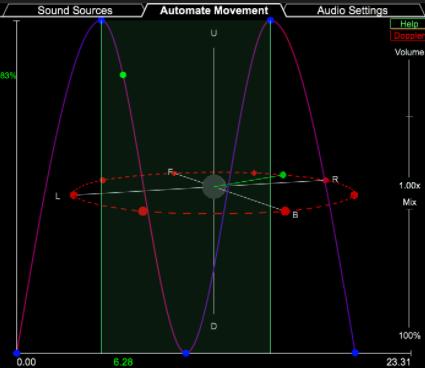Click the red orbit node at F

174,173
